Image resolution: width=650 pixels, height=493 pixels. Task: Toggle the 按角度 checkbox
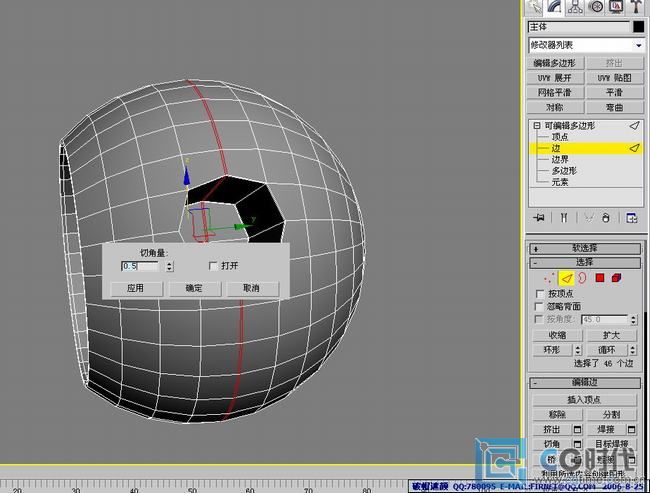point(539,319)
